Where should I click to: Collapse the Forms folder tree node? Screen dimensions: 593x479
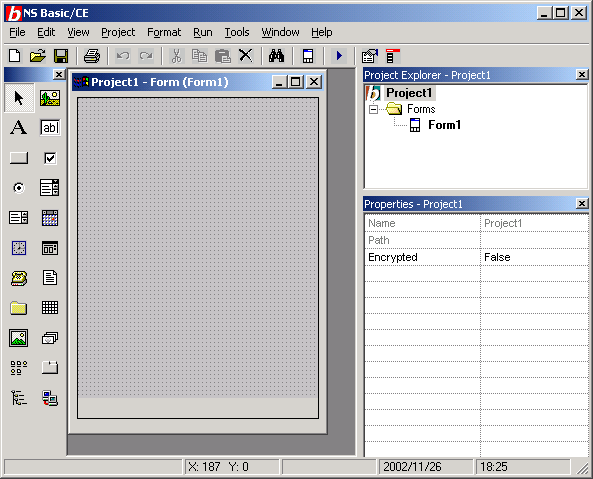[374, 110]
